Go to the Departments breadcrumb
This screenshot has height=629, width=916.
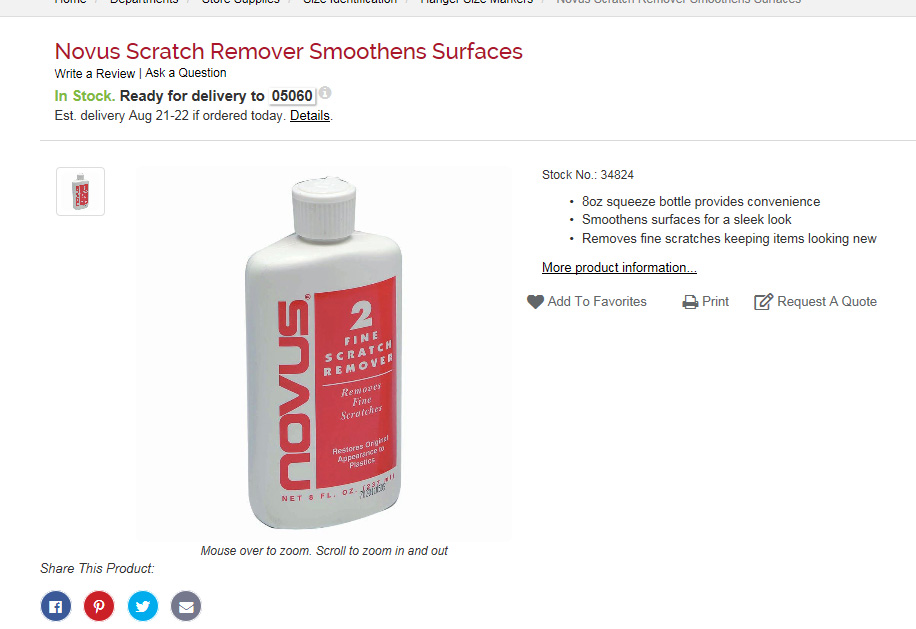click(144, 2)
